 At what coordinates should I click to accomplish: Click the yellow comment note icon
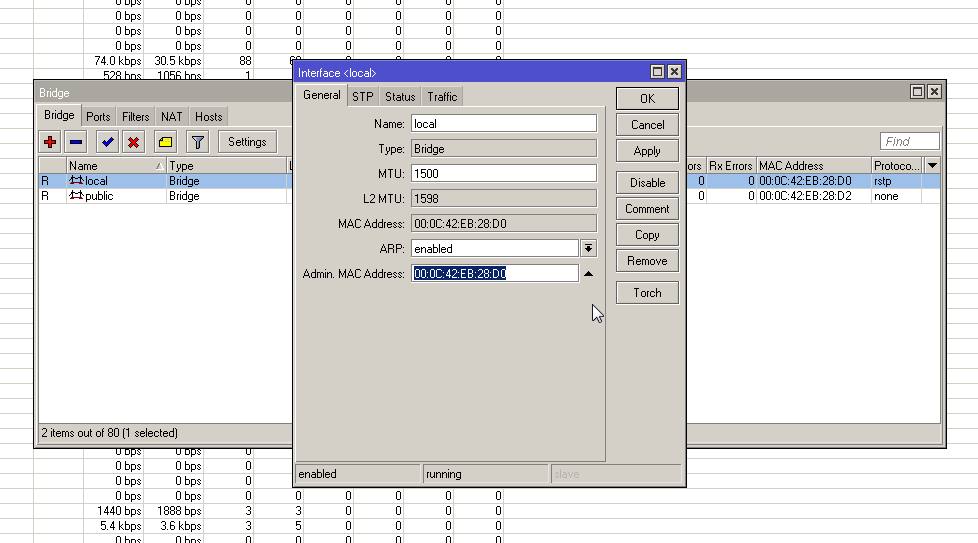pyautogui.click(x=165, y=142)
